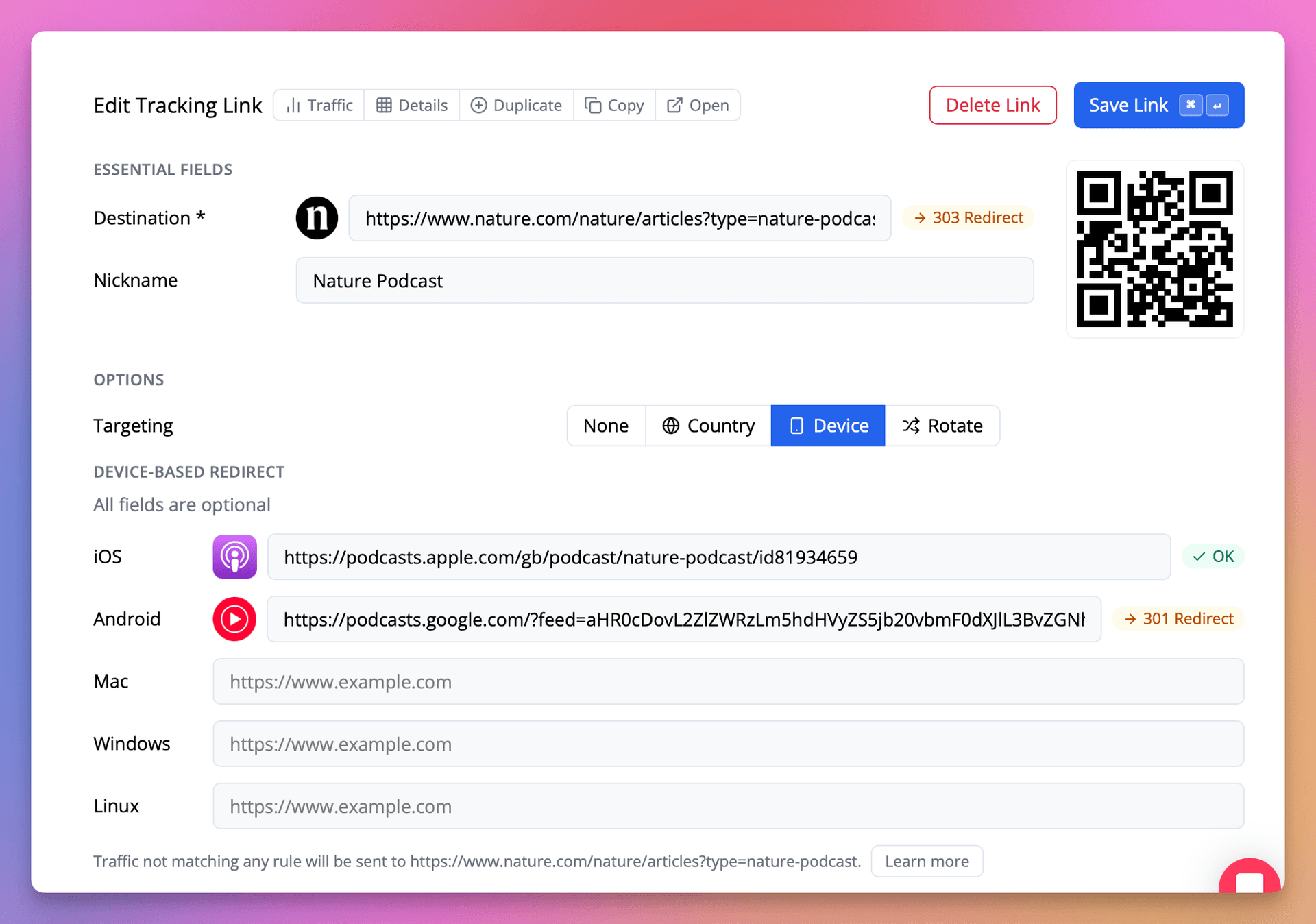Screen dimensions: 1316x924
Task: Enable Rotate targeting
Action: pyautogui.click(x=943, y=425)
